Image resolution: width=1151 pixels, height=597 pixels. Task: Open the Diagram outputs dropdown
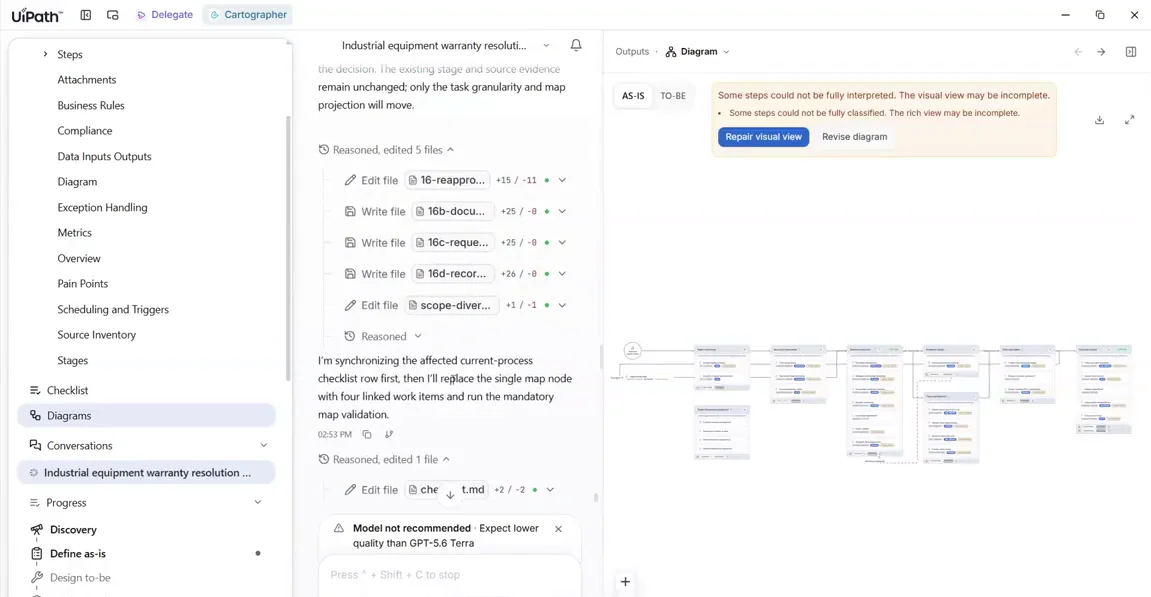click(697, 52)
